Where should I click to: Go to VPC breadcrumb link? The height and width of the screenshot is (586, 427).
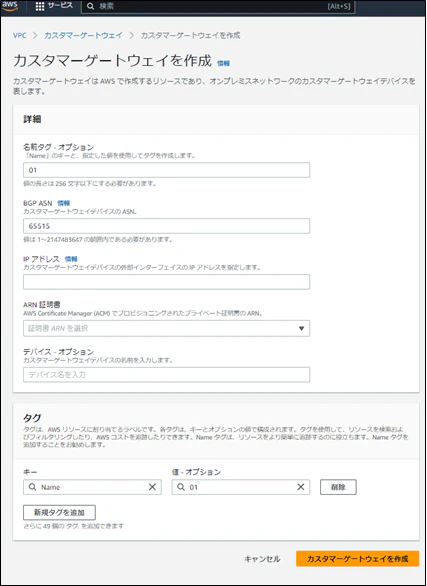pyautogui.click(x=19, y=36)
